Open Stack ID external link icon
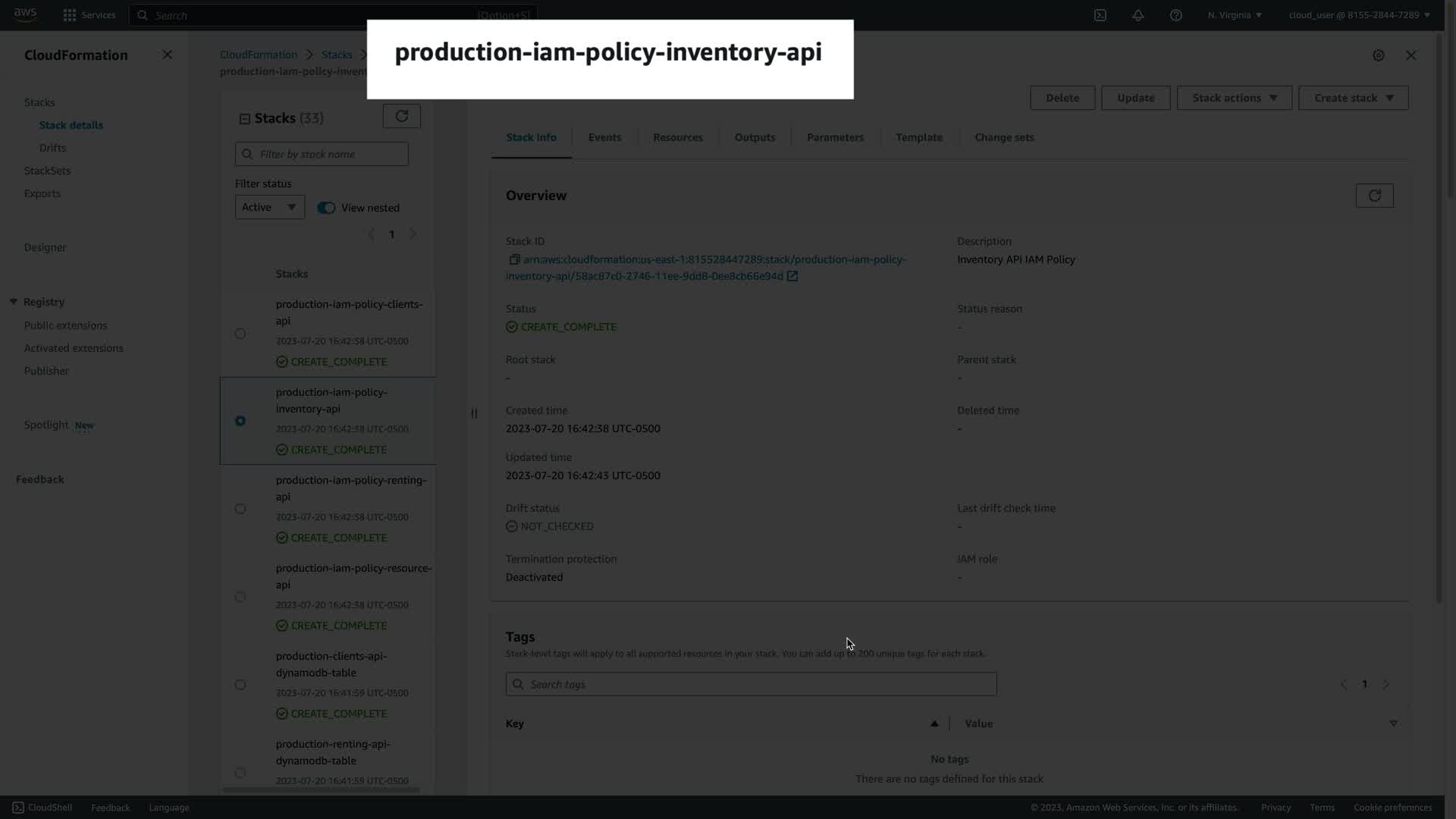 (x=792, y=276)
